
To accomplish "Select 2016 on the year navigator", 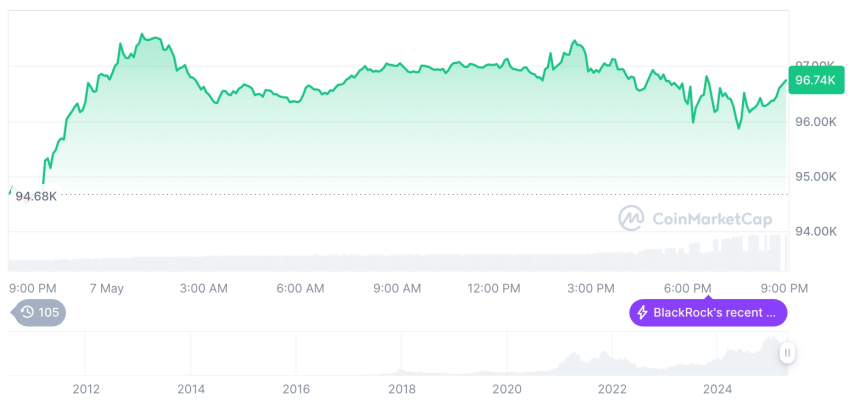I will pyautogui.click(x=296, y=388).
